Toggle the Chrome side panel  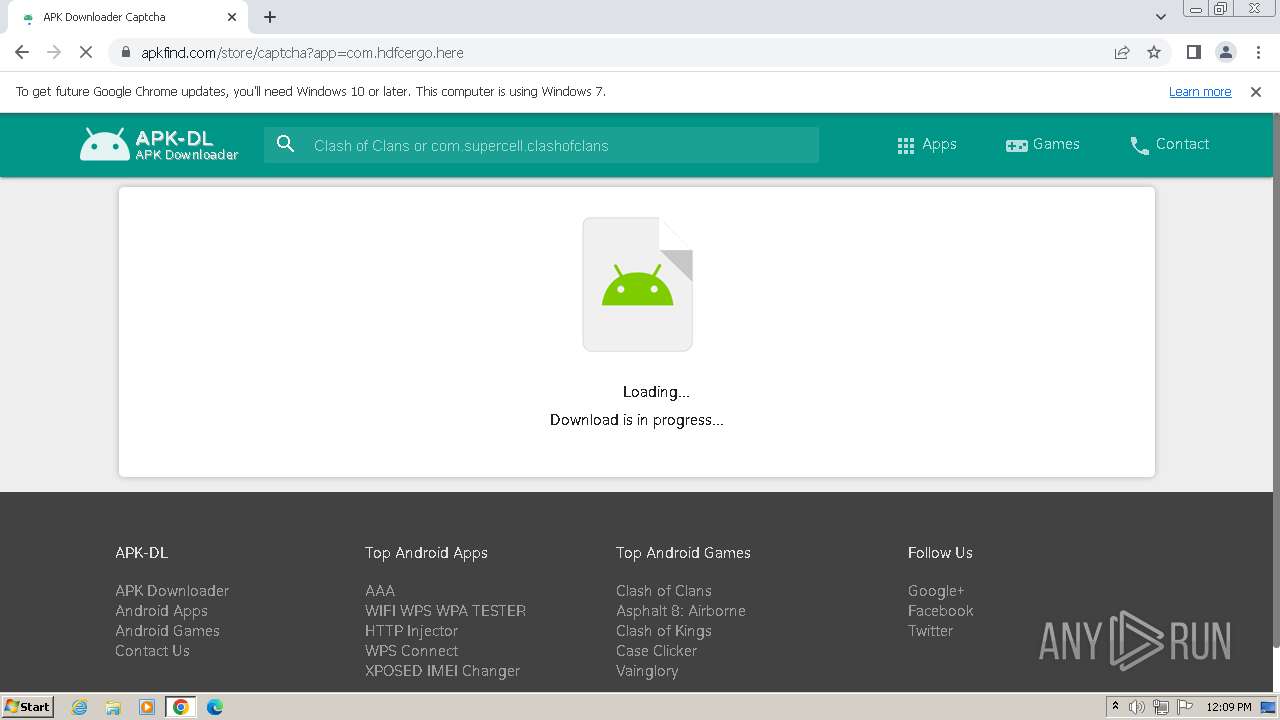1193,52
